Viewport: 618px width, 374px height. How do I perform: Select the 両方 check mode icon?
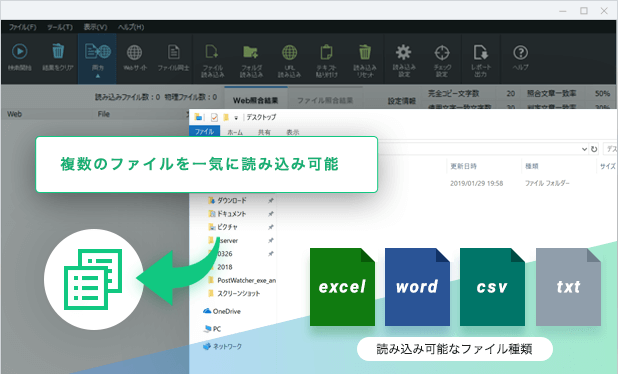[97, 51]
